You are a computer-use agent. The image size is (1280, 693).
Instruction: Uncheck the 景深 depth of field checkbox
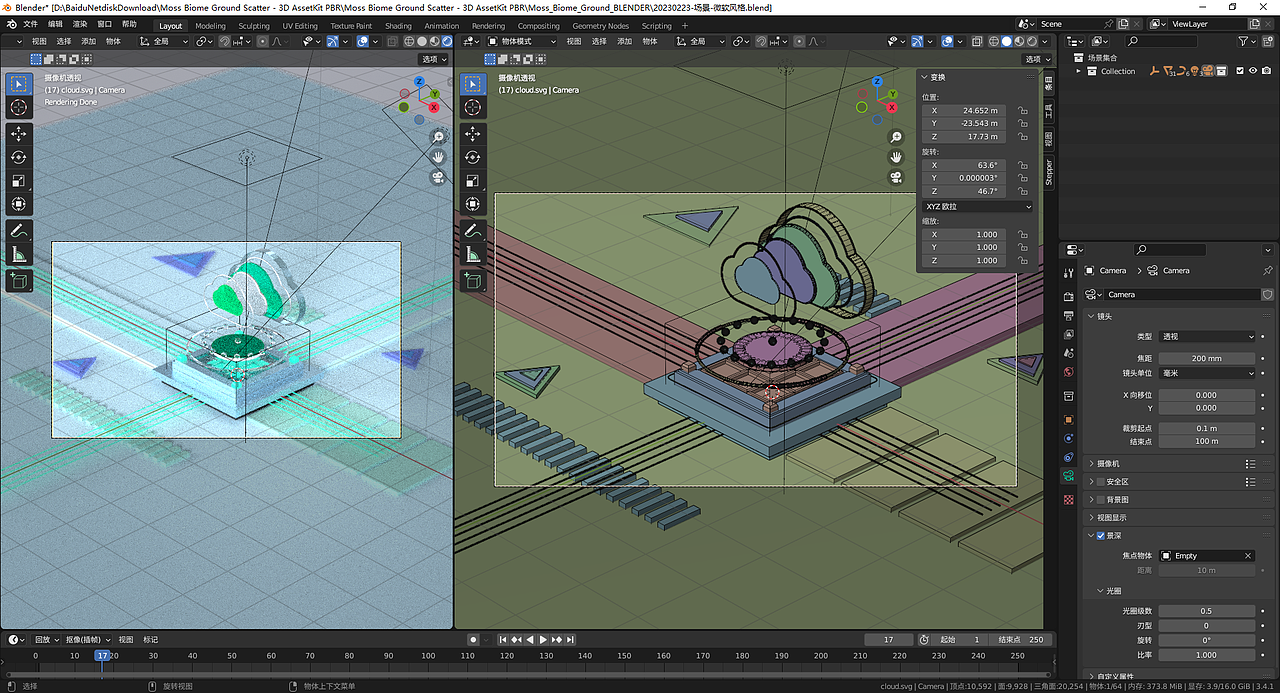click(1101, 536)
